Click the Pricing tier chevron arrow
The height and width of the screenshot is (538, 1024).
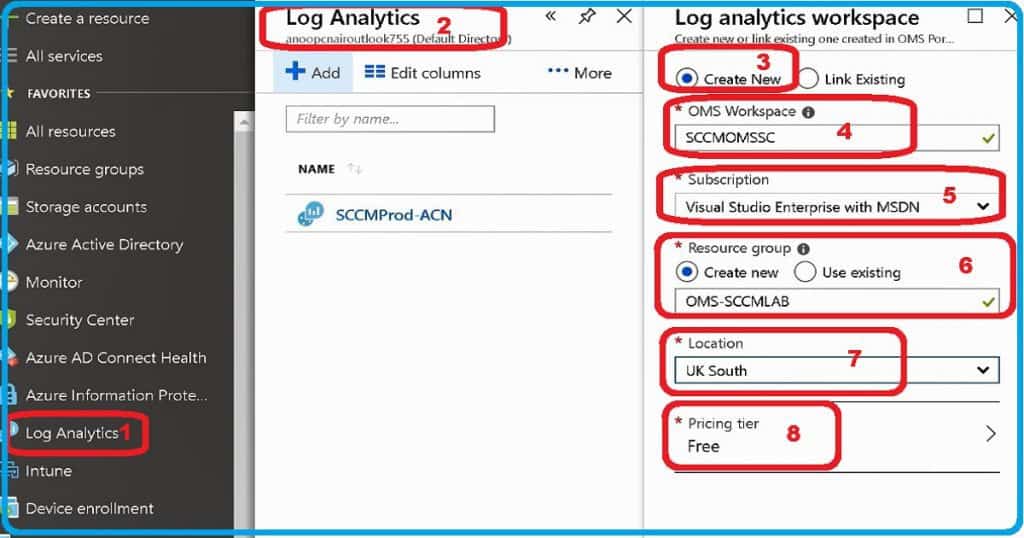pos(991,434)
